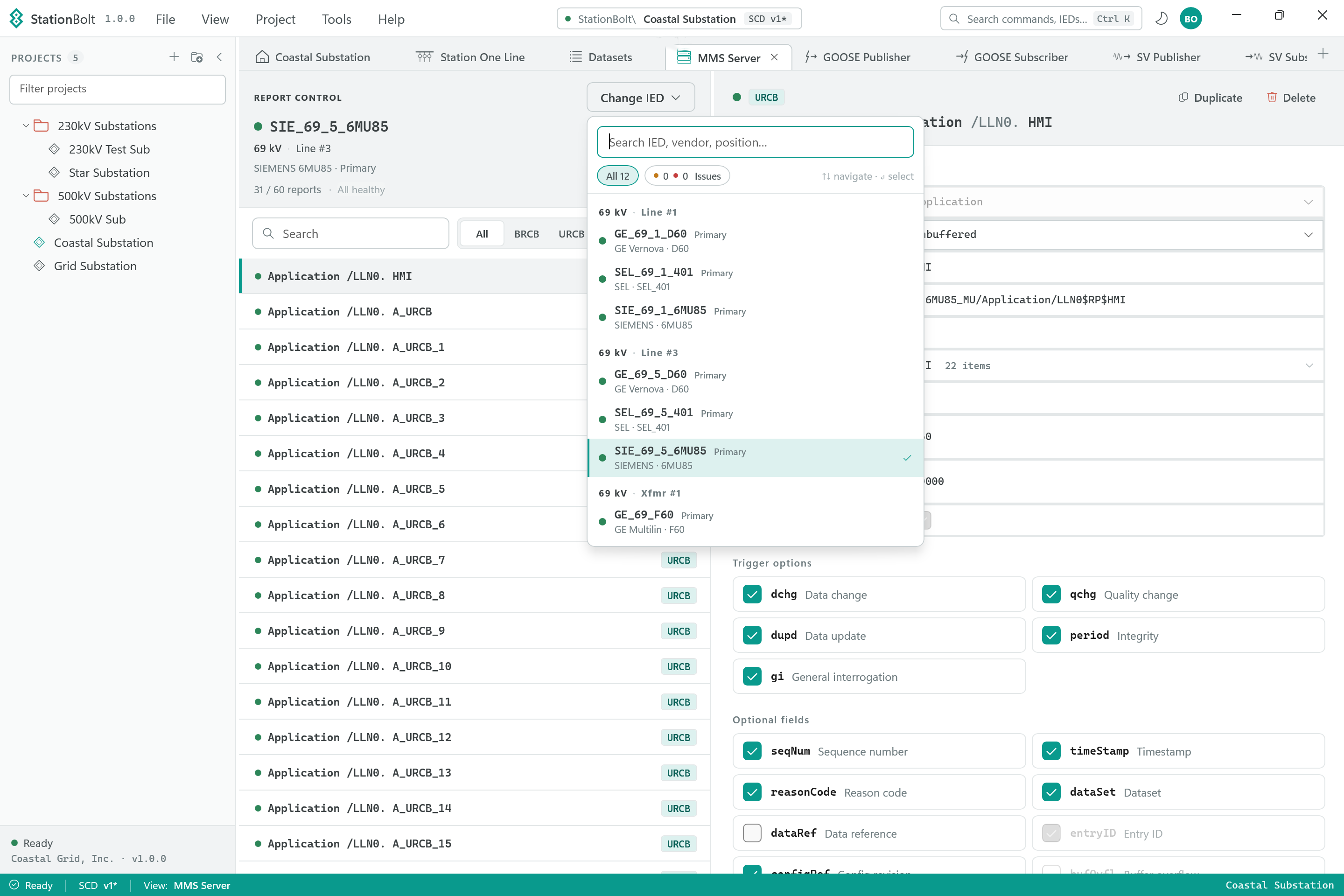Image resolution: width=1344 pixels, height=896 pixels.
Task: Uncheck the dupd Data update trigger
Action: tap(752, 636)
